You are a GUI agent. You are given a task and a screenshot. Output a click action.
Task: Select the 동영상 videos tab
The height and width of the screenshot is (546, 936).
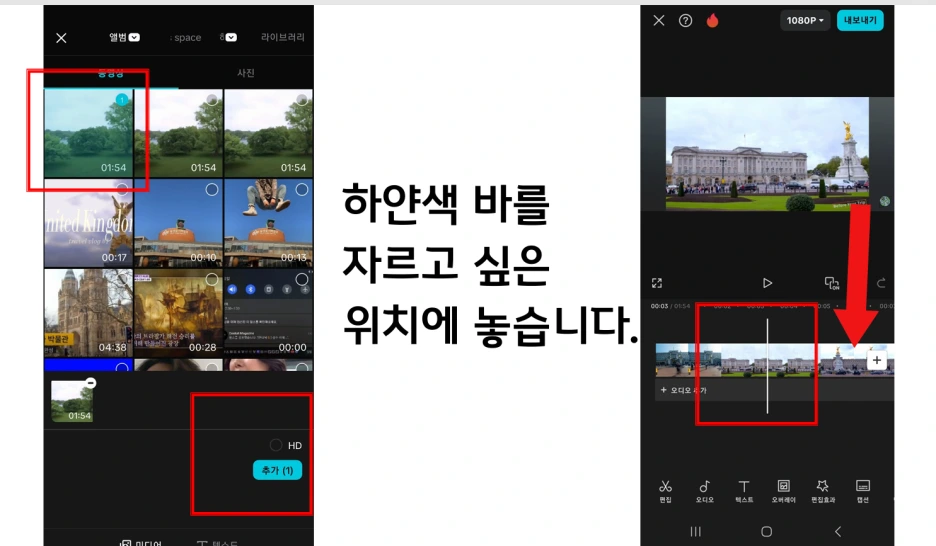pos(110,73)
